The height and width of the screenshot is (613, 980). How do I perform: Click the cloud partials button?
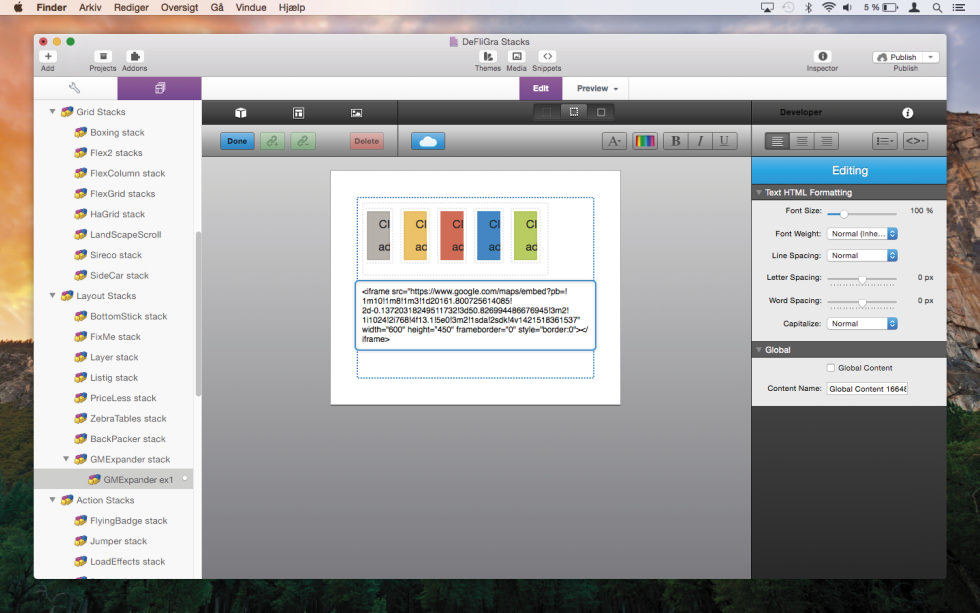coord(428,141)
